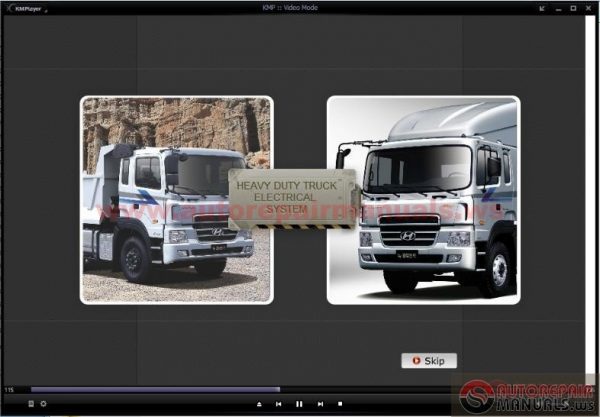The image size is (600, 417).
Task: Stop the video playback
Action: 340,404
